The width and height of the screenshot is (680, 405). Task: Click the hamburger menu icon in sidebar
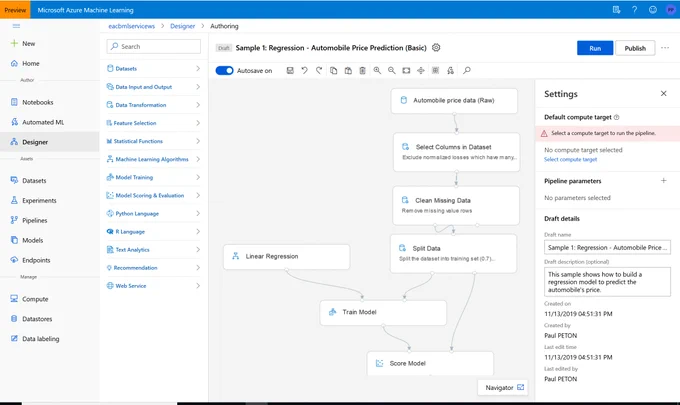coord(16,26)
